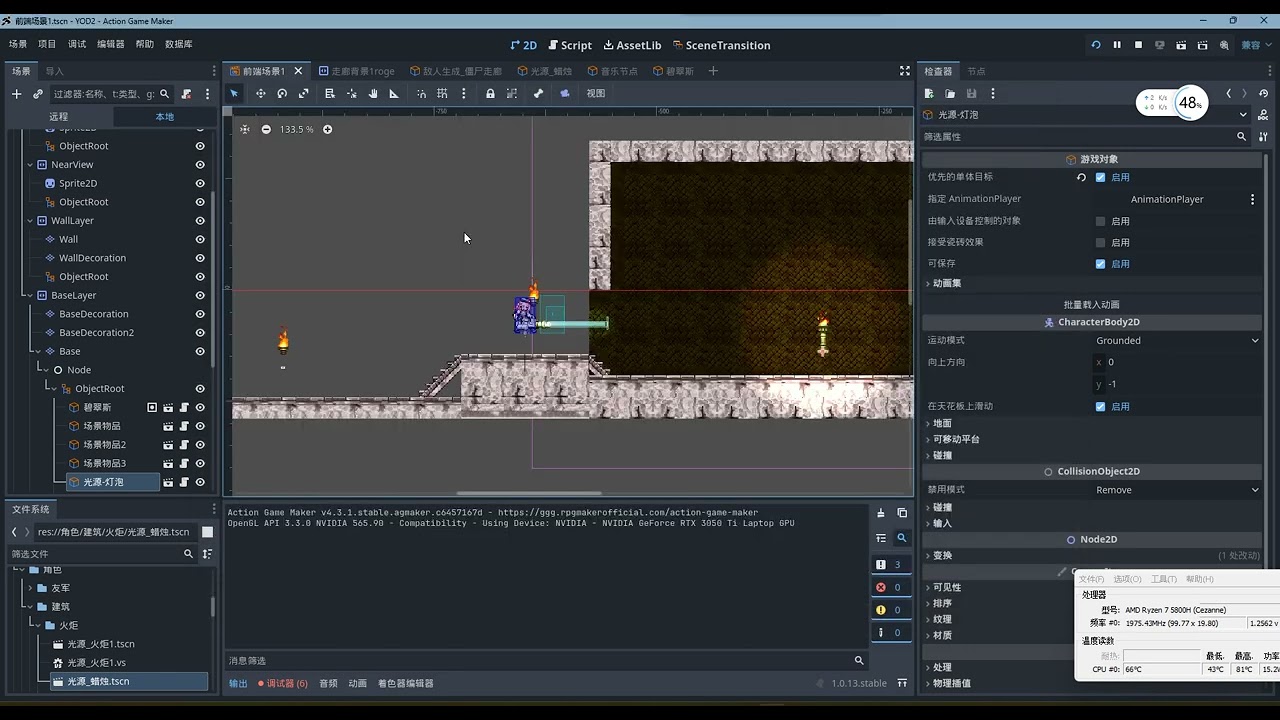Open inspector object history icon
The image size is (1280, 720).
pos(1264,94)
